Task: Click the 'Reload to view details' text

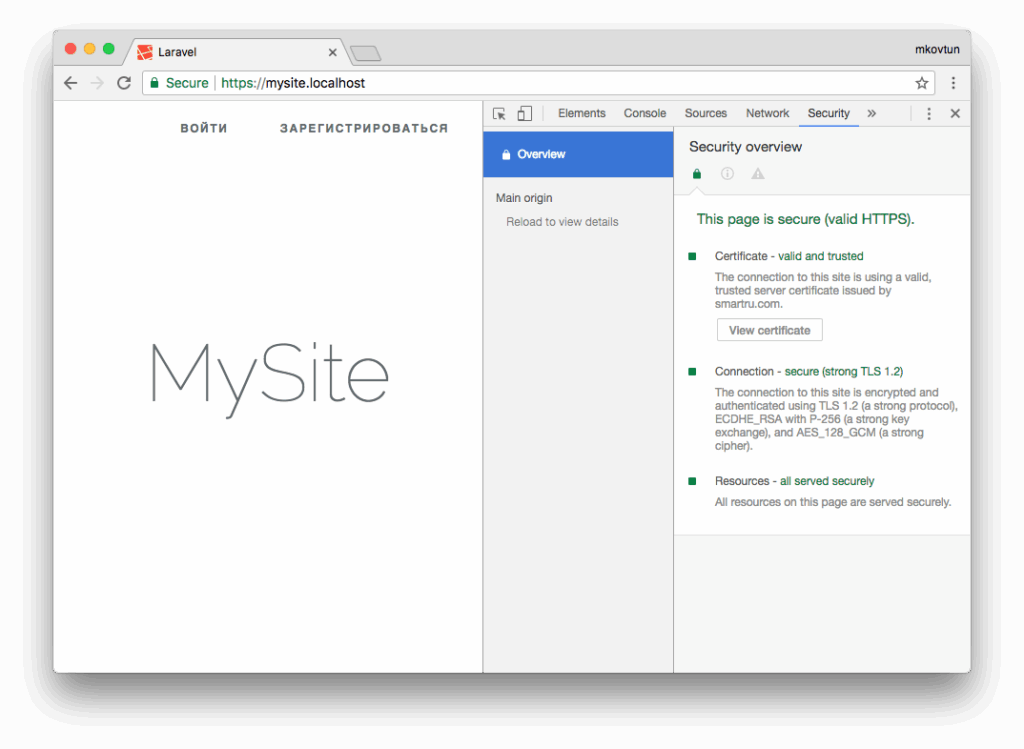Action: pos(562,222)
